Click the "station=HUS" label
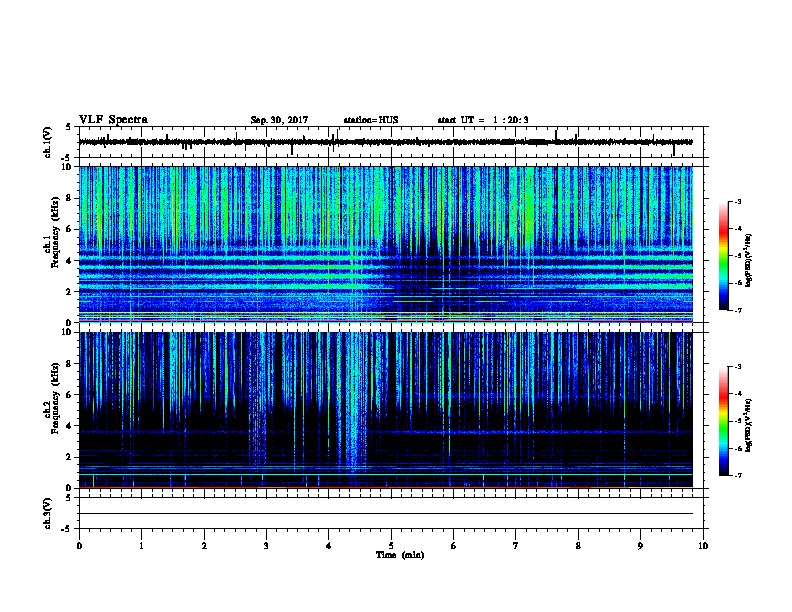Viewport: 792px width, 612px height. click(x=371, y=120)
